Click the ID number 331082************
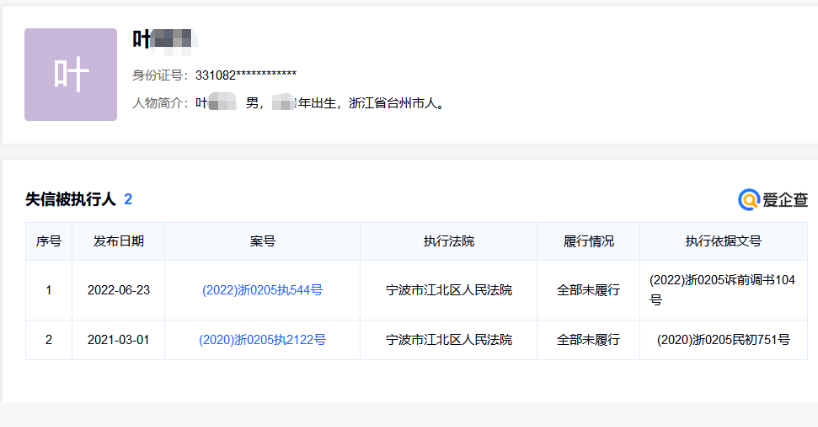This screenshot has width=818, height=427. [246, 75]
